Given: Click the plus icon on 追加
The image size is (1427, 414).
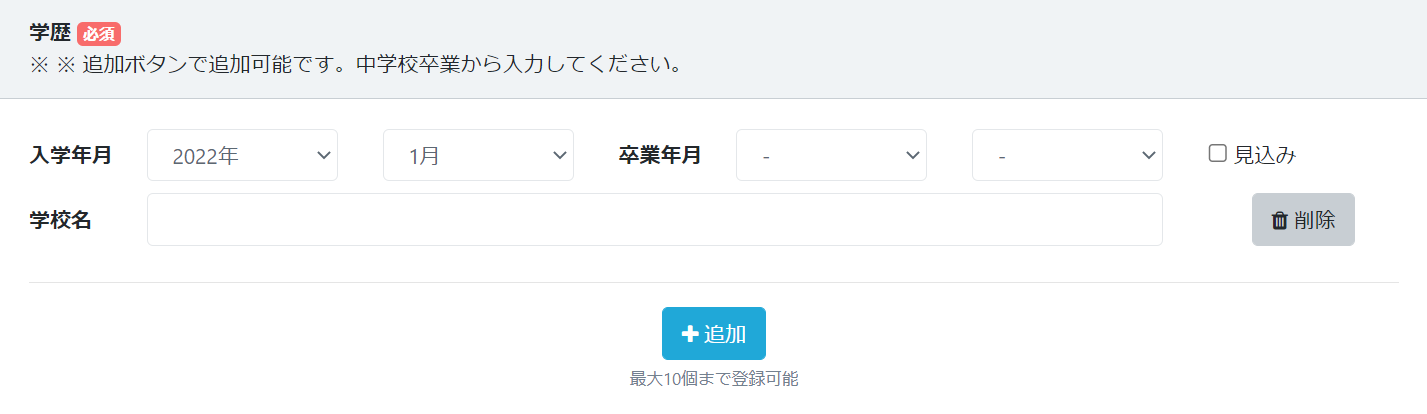Looking at the screenshot, I should click(690, 334).
